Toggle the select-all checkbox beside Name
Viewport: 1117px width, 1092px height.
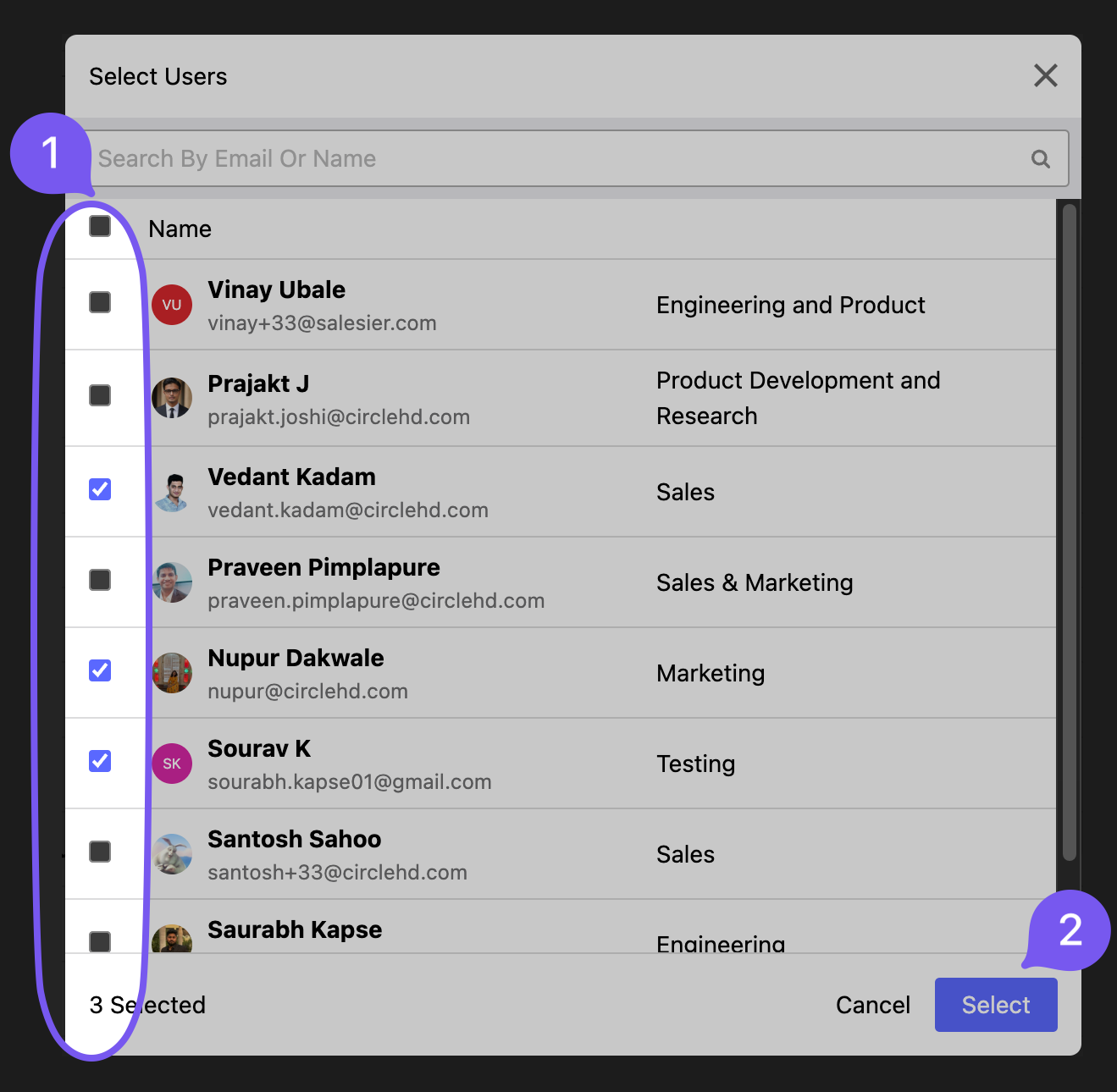[x=100, y=226]
